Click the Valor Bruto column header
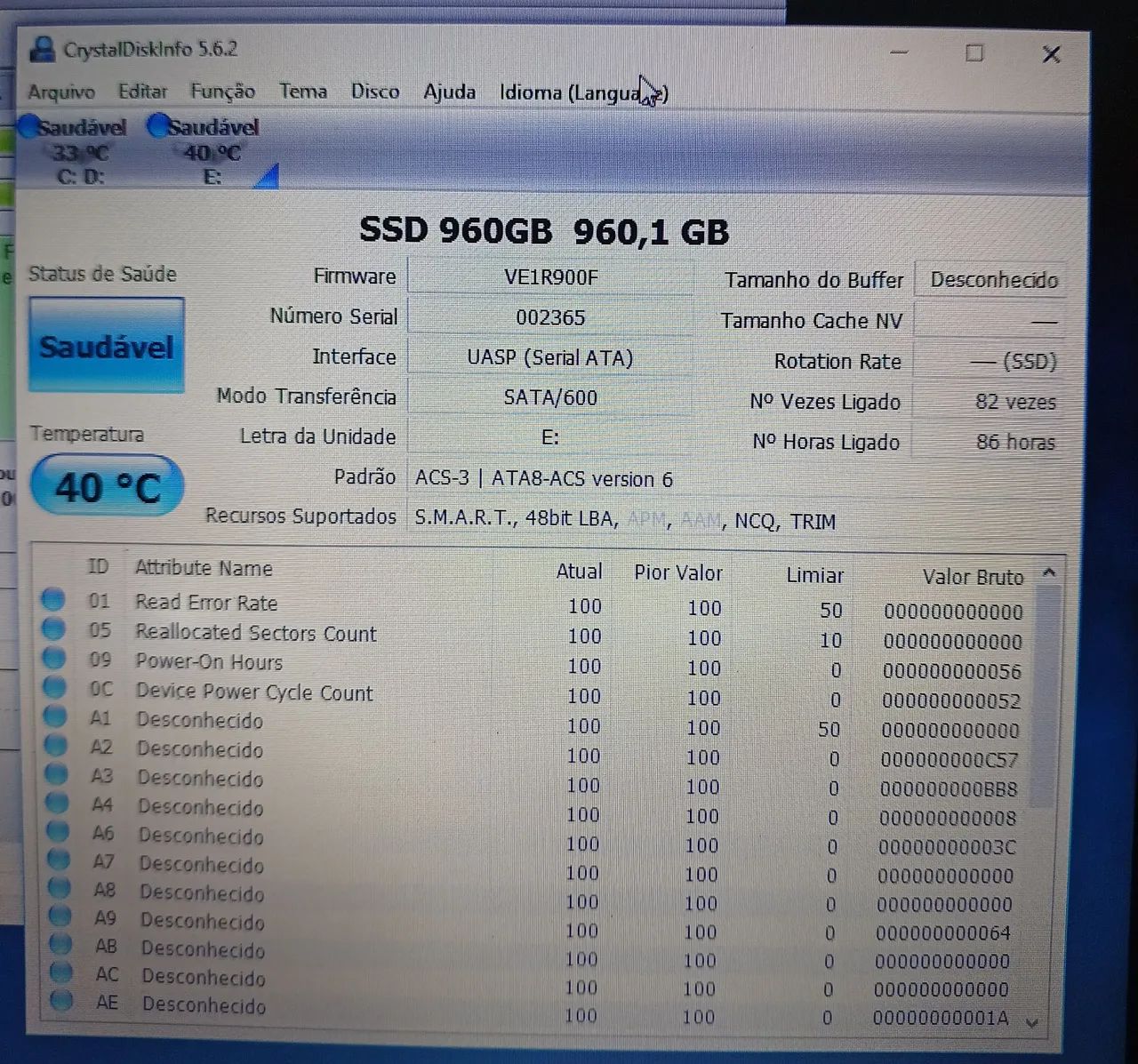Viewport: 1138px width, 1064px height. pyautogui.click(x=973, y=577)
